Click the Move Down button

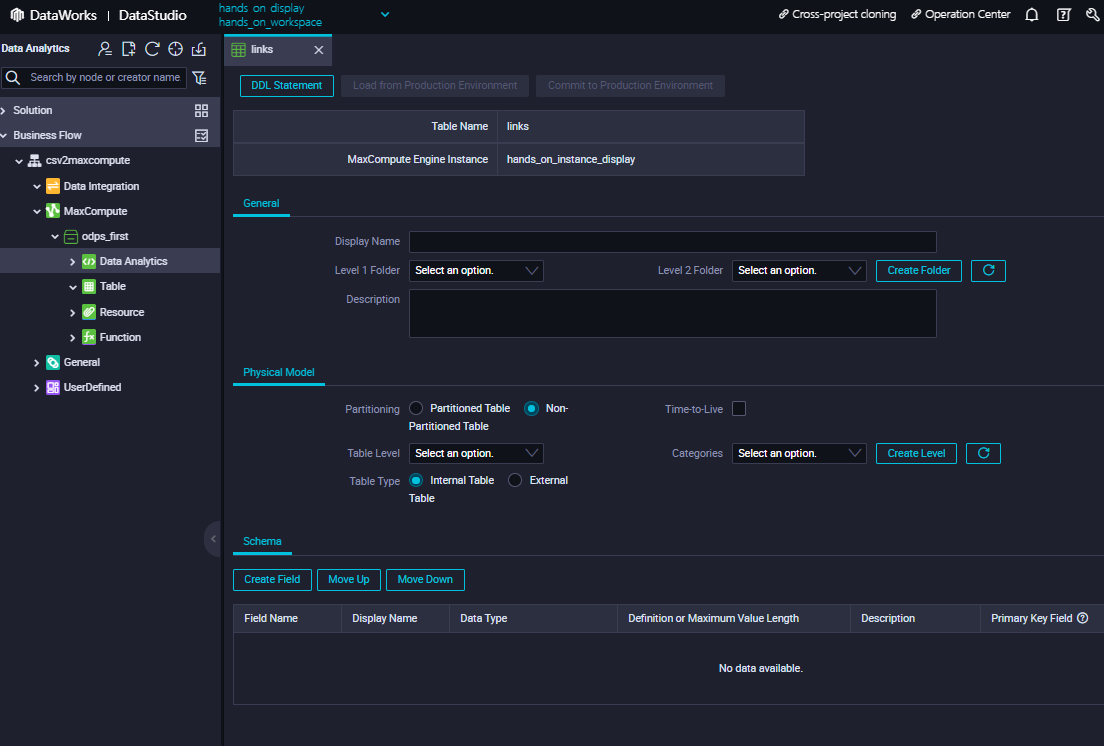pos(425,580)
